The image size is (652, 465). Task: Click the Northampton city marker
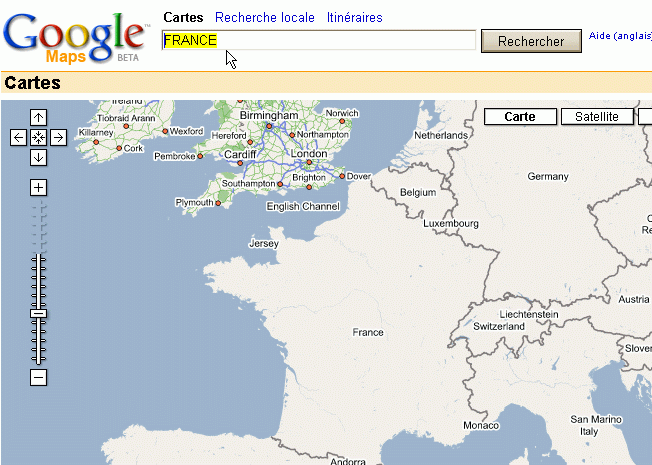(x=292, y=135)
